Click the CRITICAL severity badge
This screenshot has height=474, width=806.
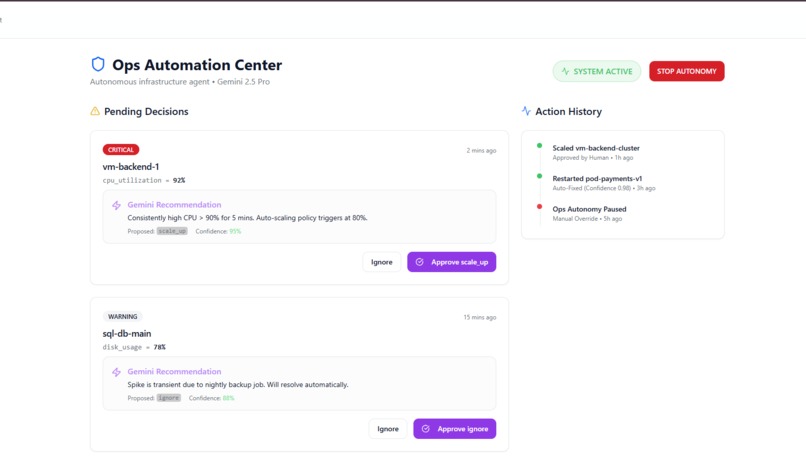tap(121, 150)
